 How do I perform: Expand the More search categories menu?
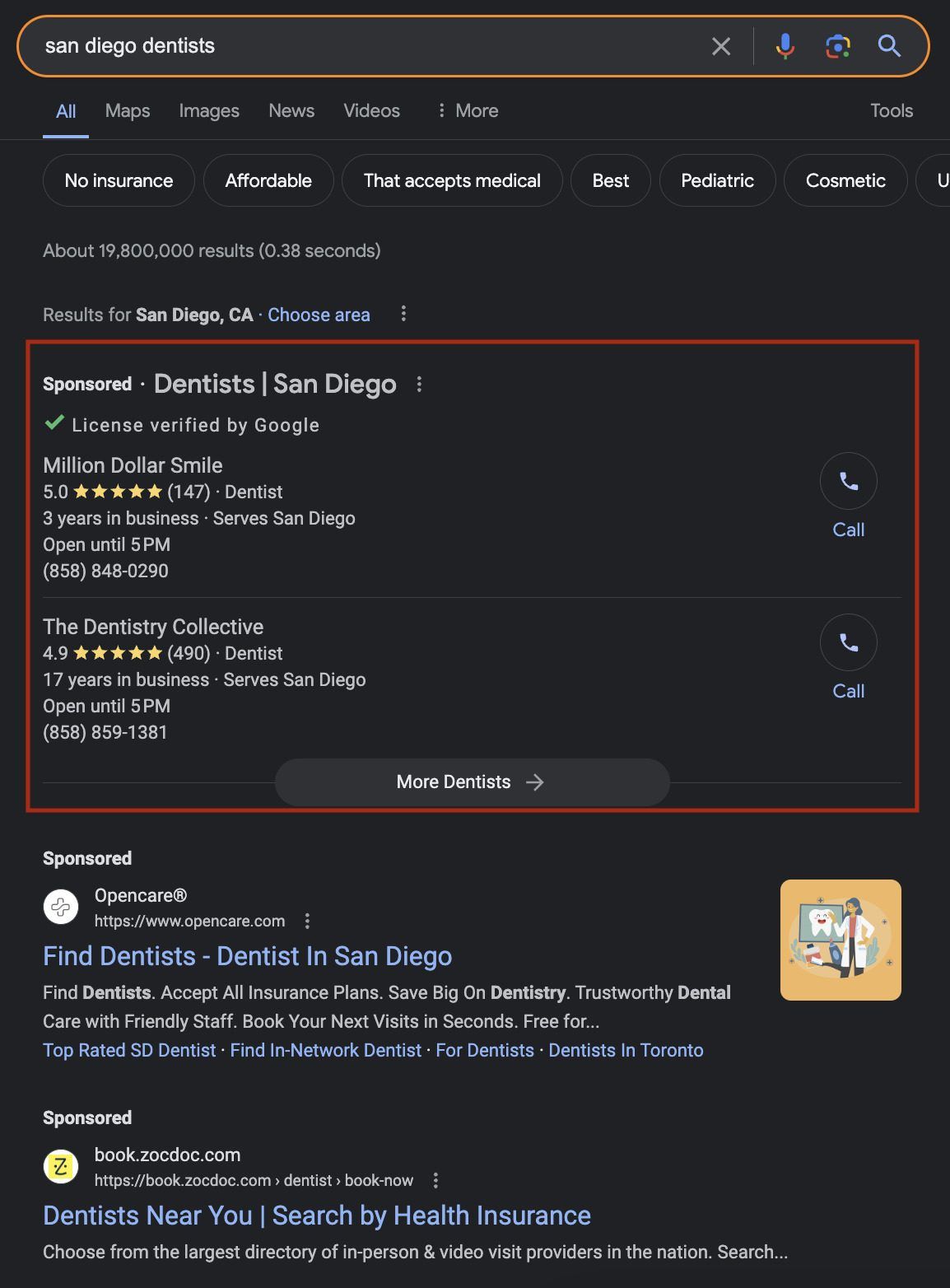[x=468, y=110]
